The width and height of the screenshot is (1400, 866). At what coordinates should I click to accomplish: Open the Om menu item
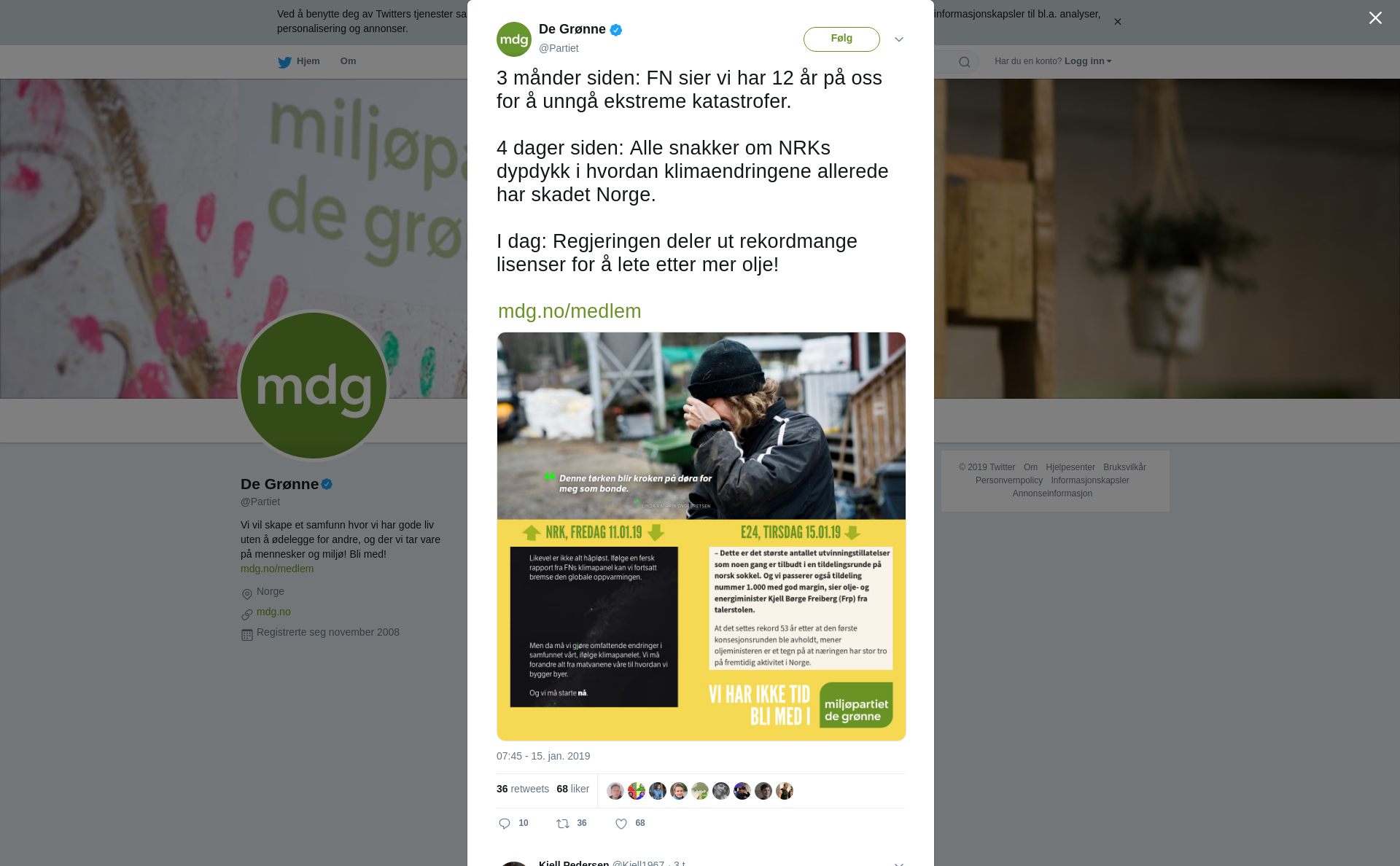tap(349, 61)
